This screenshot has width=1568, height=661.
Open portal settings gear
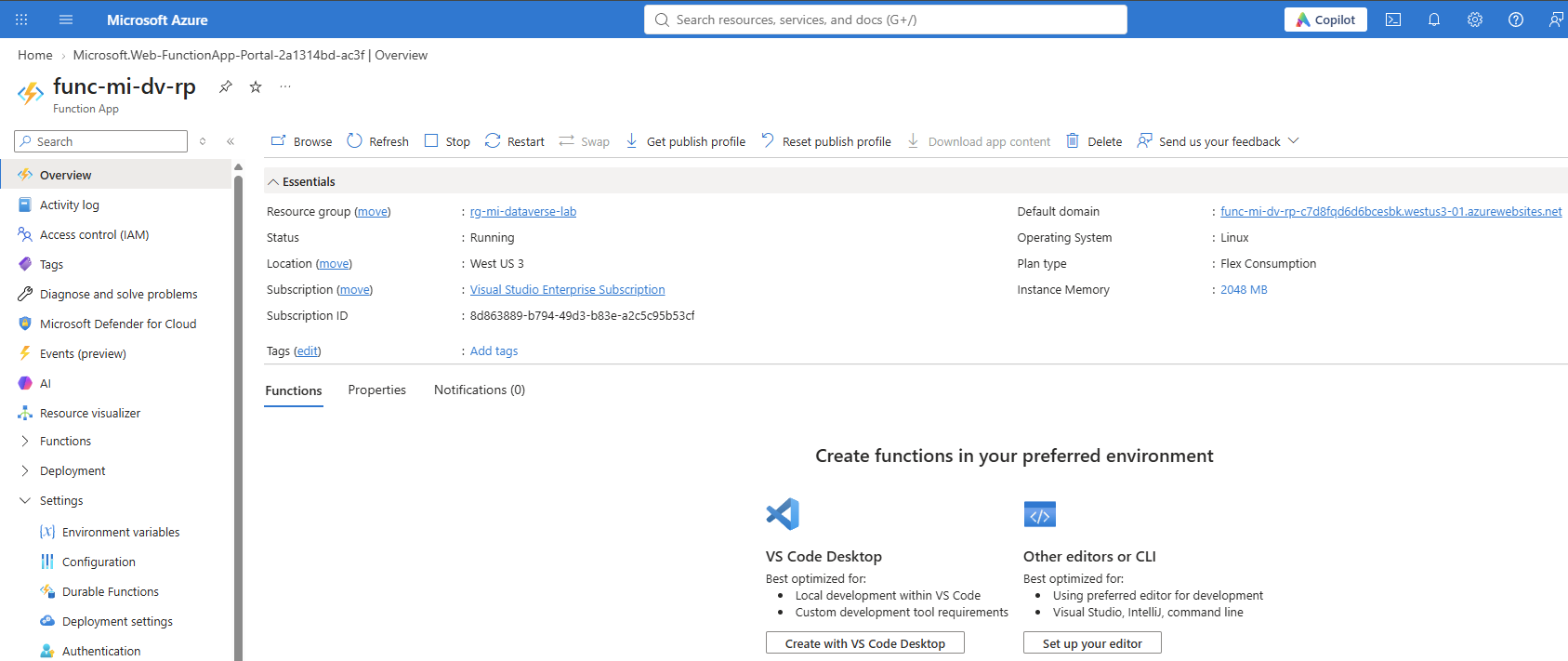[x=1475, y=20]
